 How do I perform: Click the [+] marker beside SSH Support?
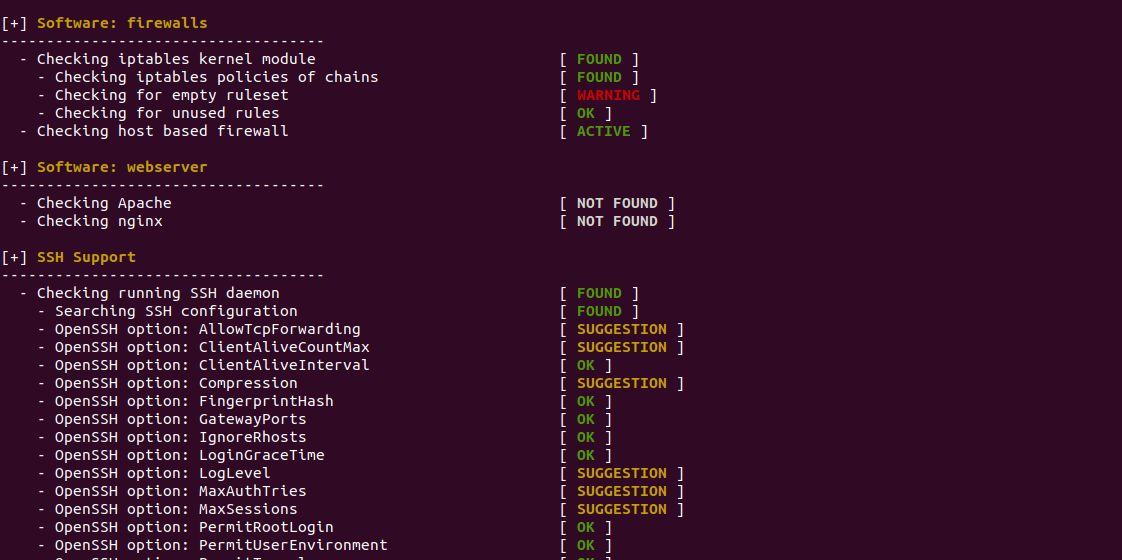pyautogui.click(x=14, y=257)
